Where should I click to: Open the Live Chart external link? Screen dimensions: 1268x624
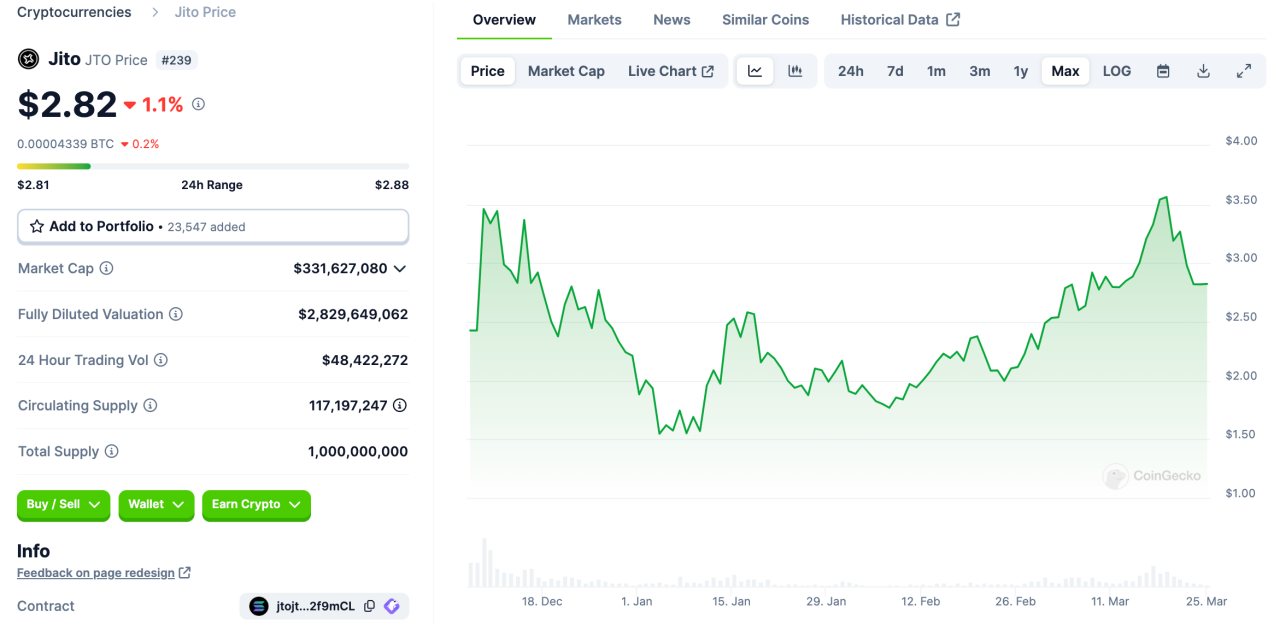(x=671, y=71)
